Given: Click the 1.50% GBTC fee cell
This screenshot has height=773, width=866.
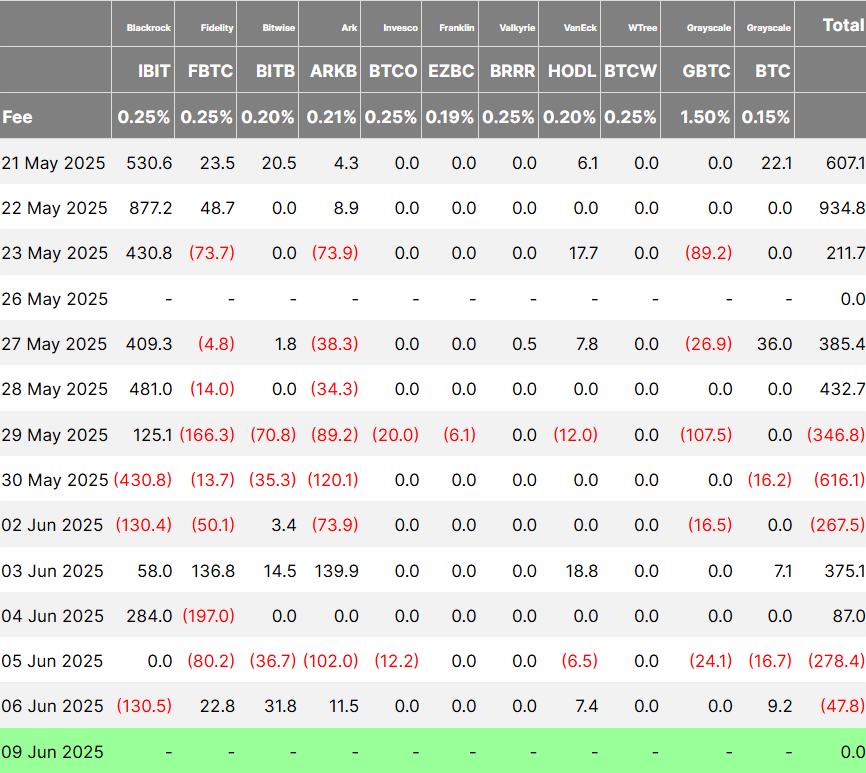Looking at the screenshot, I should click(x=705, y=117).
